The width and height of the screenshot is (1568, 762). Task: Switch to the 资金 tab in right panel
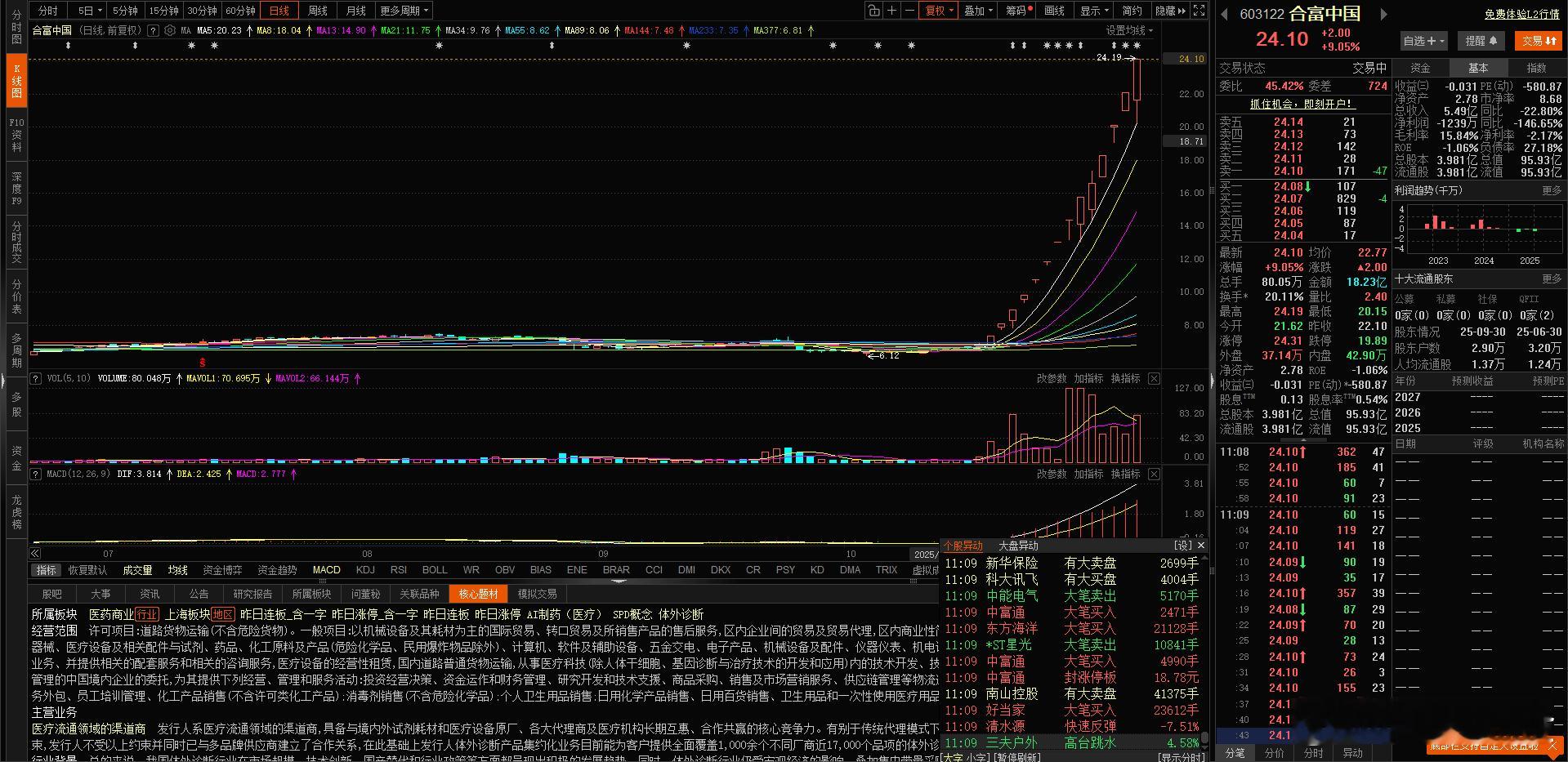1422,68
